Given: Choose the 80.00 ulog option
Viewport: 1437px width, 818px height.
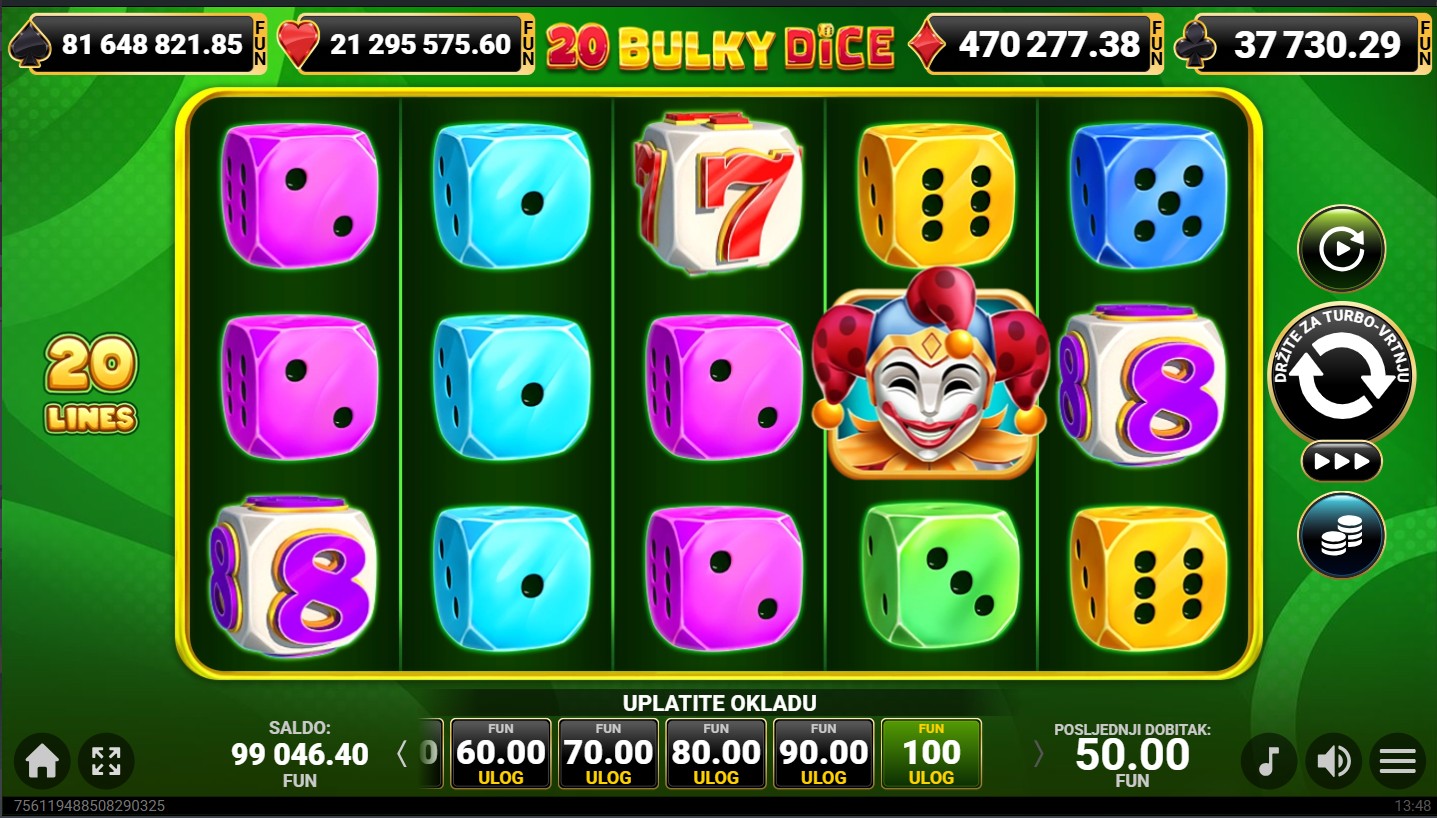Looking at the screenshot, I should 716,753.
